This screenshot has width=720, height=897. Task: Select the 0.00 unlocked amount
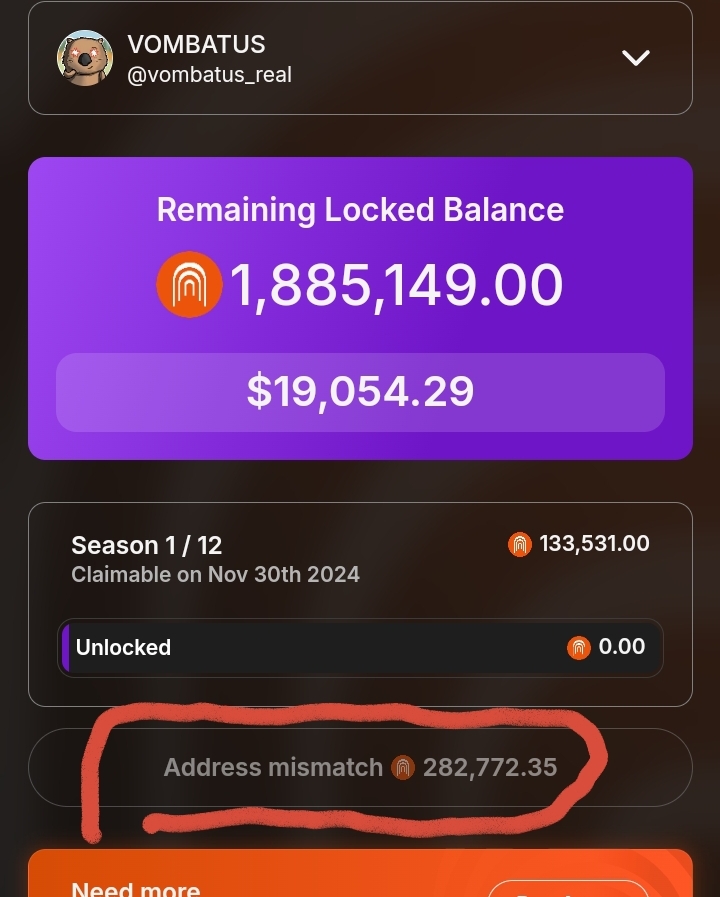[622, 647]
